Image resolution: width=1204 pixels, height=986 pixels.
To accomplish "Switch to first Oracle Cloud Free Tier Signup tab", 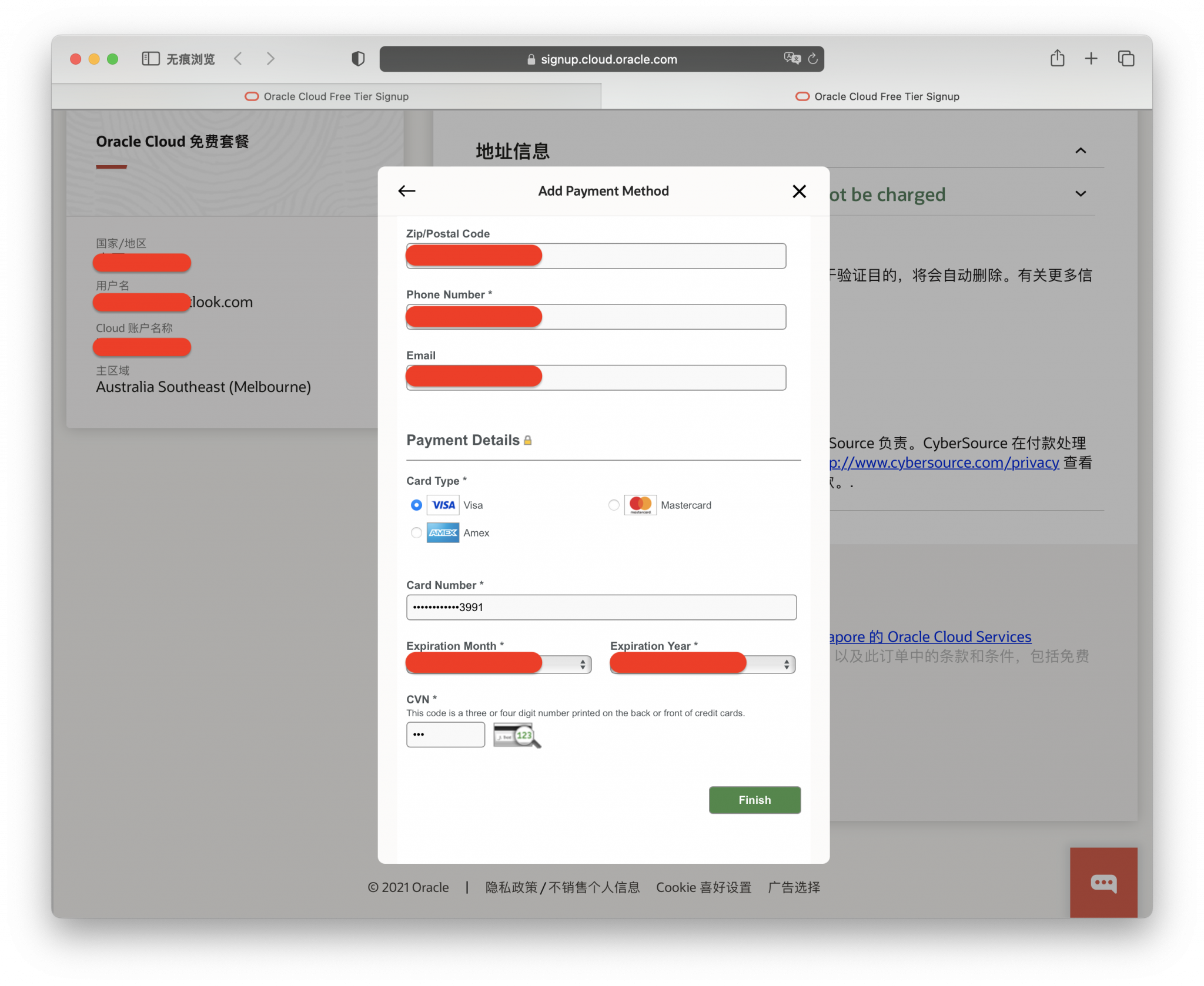I will [326, 96].
